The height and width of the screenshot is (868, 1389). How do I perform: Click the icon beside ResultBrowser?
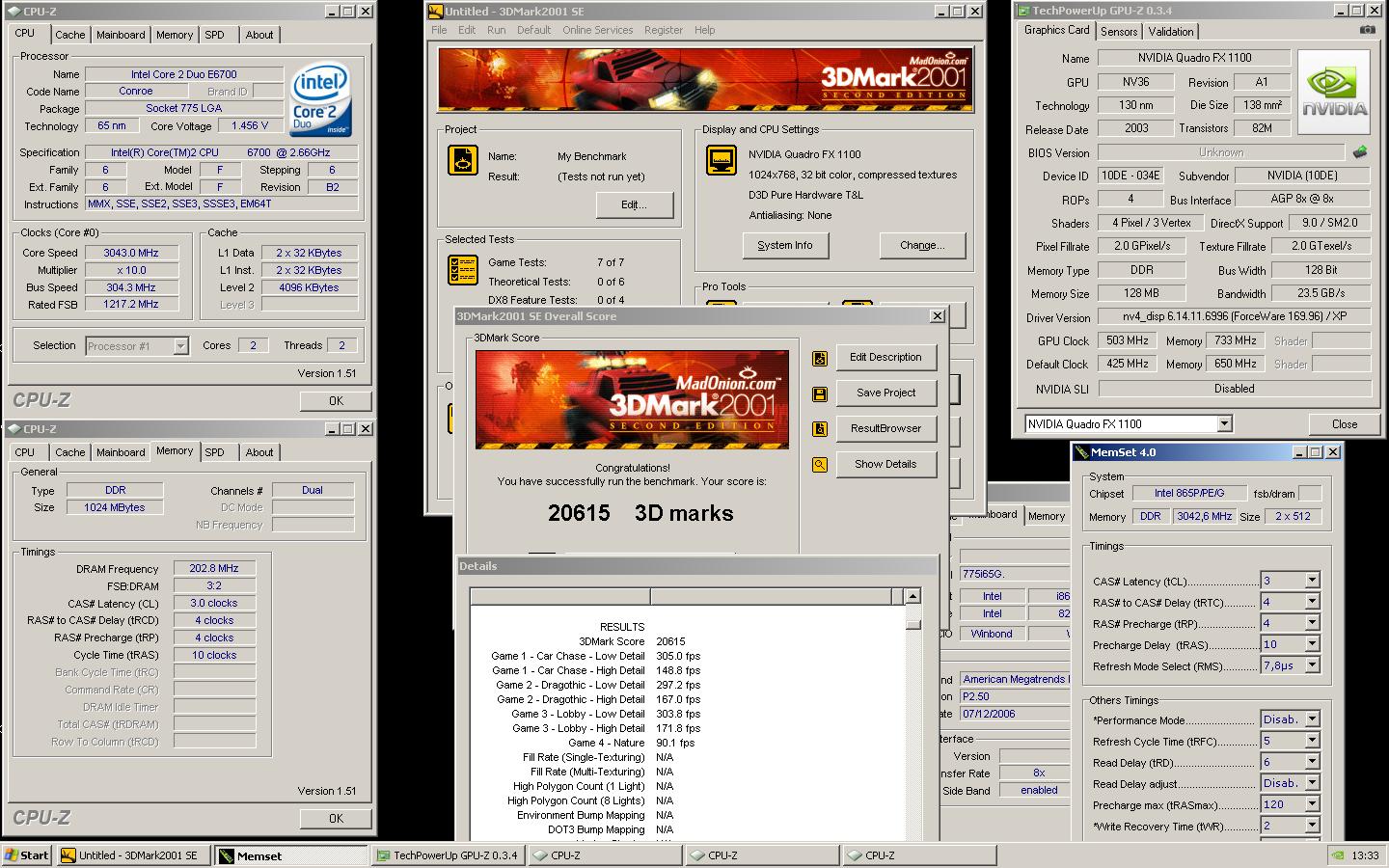pyautogui.click(x=819, y=429)
